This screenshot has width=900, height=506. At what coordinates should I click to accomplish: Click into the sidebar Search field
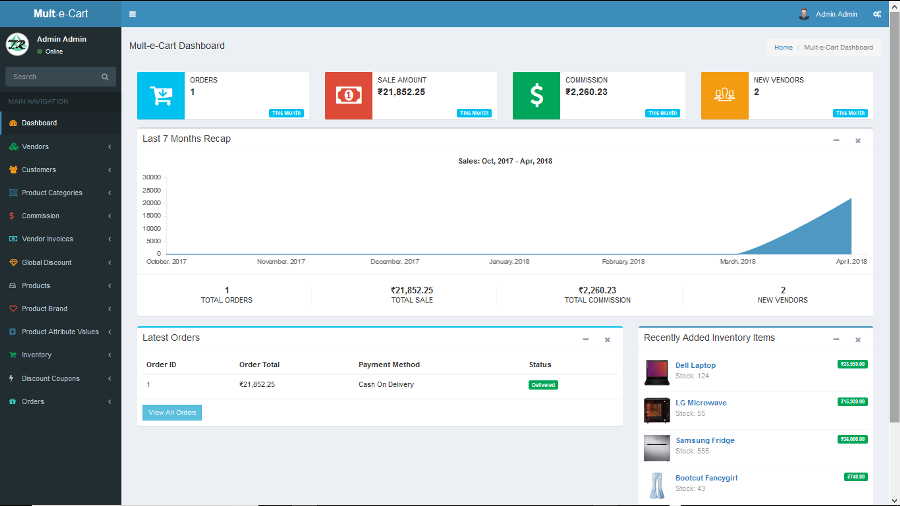[x=52, y=77]
